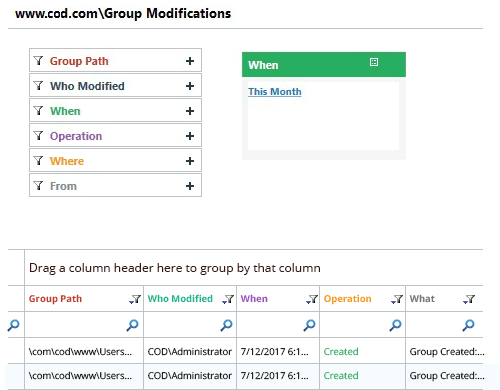The image size is (500, 390).
Task: Open Who Modified column filter funnel
Action: coord(228,299)
